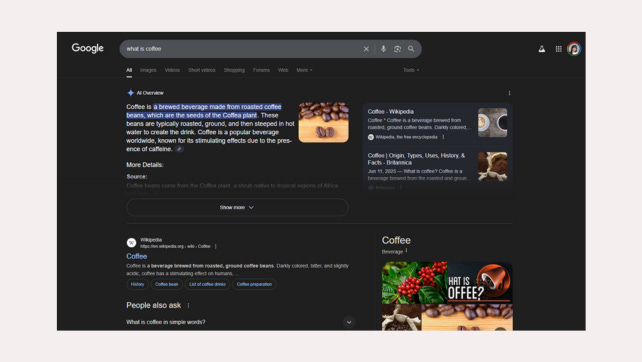The width and height of the screenshot is (642, 362).
Task: Open 'What is Coffee?' image in knowledge panel
Action: pos(480,283)
